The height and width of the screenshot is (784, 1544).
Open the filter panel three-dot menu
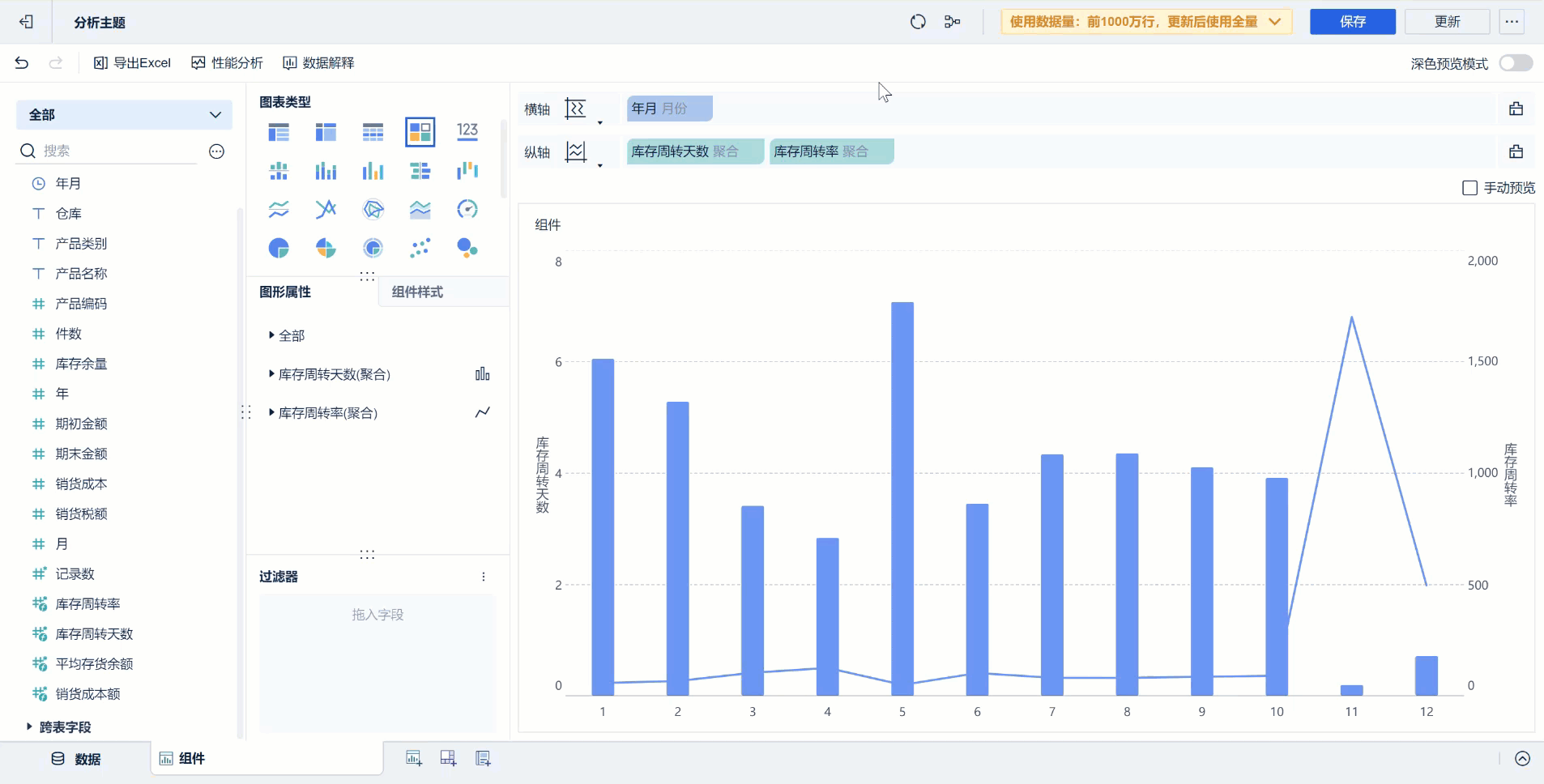(484, 577)
